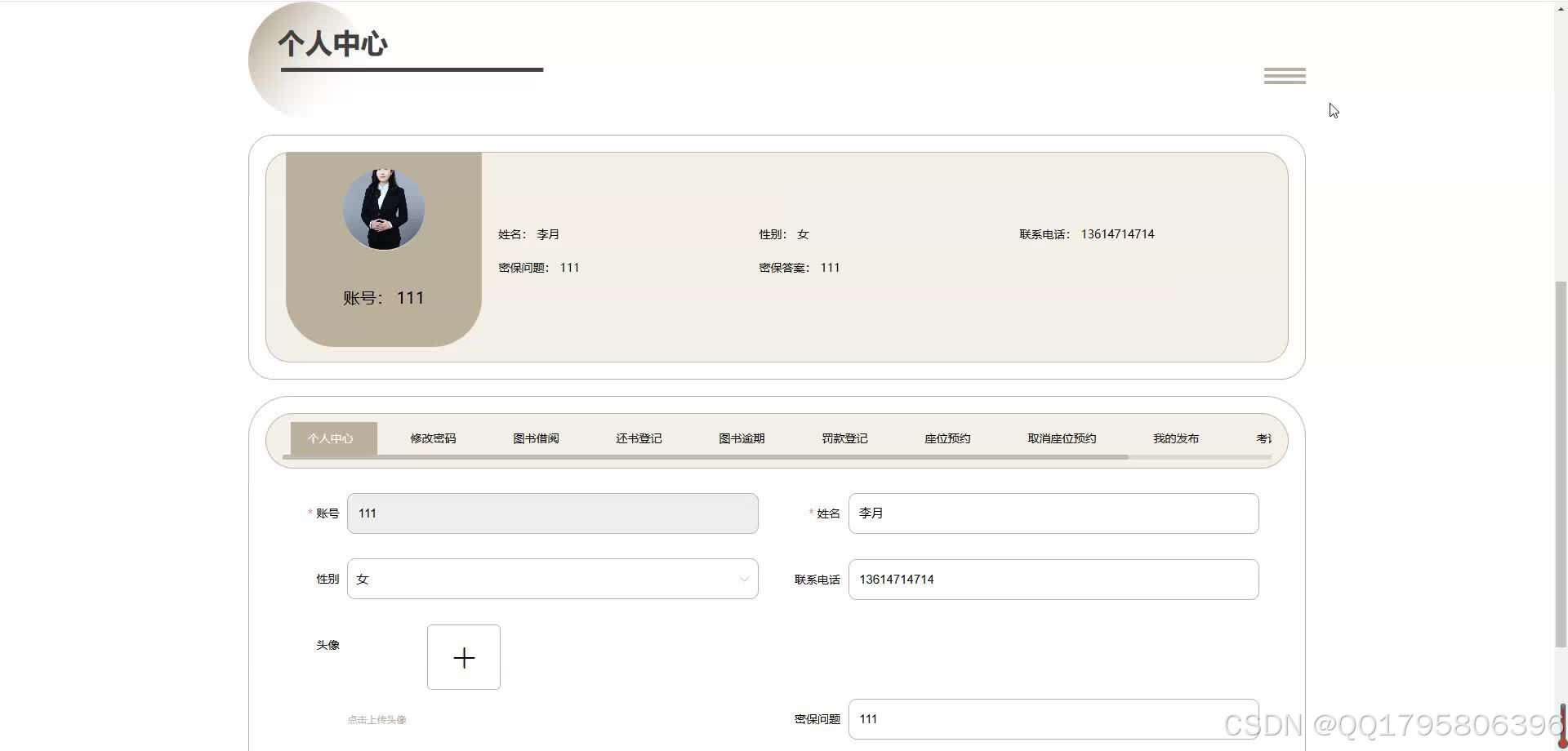Click the 联系电话 phone number field
Viewport: 1568px width, 751px height.
coord(1053,579)
